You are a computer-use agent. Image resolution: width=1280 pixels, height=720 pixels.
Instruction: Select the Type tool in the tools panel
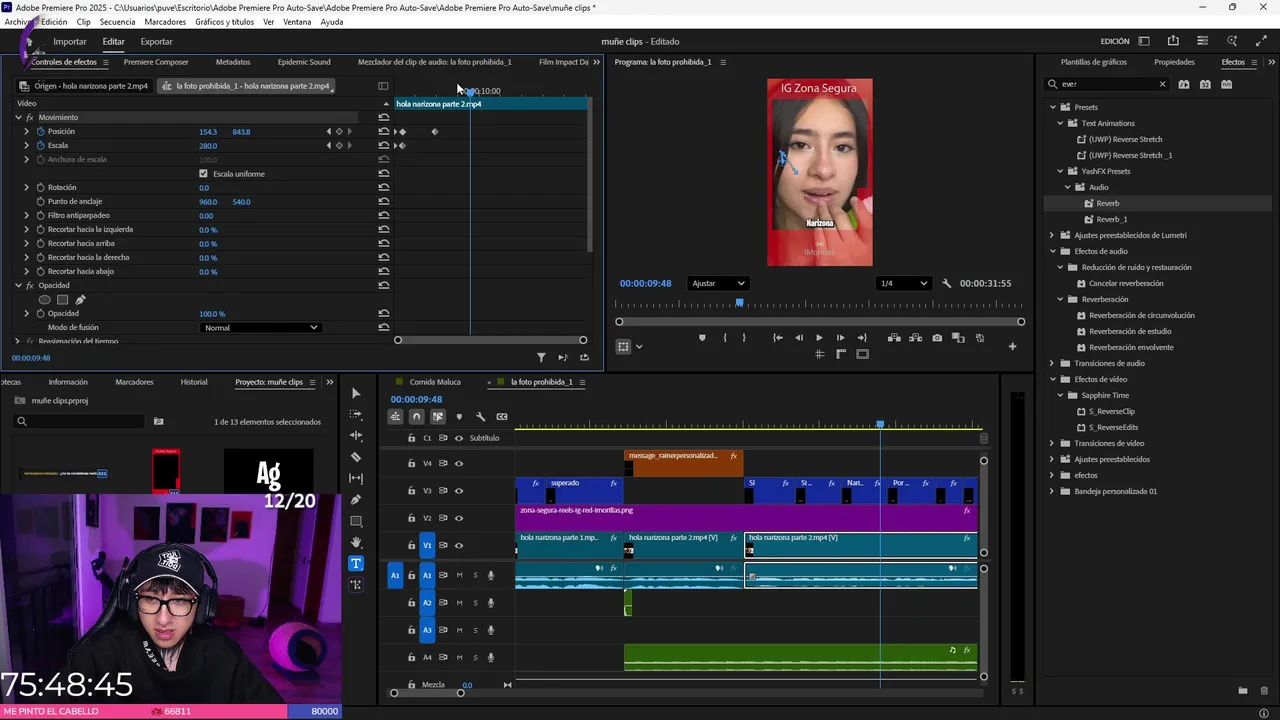coord(356,563)
